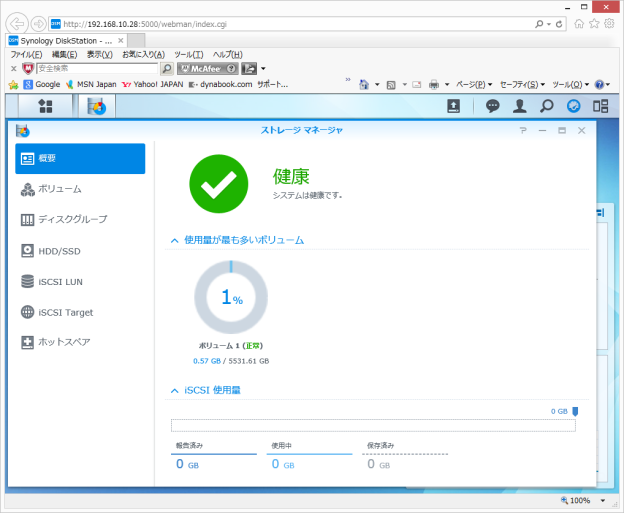Viewport: 624px width, 513px height.
Task: Open HDD/SSD in the sidebar
Action: [x=80, y=251]
